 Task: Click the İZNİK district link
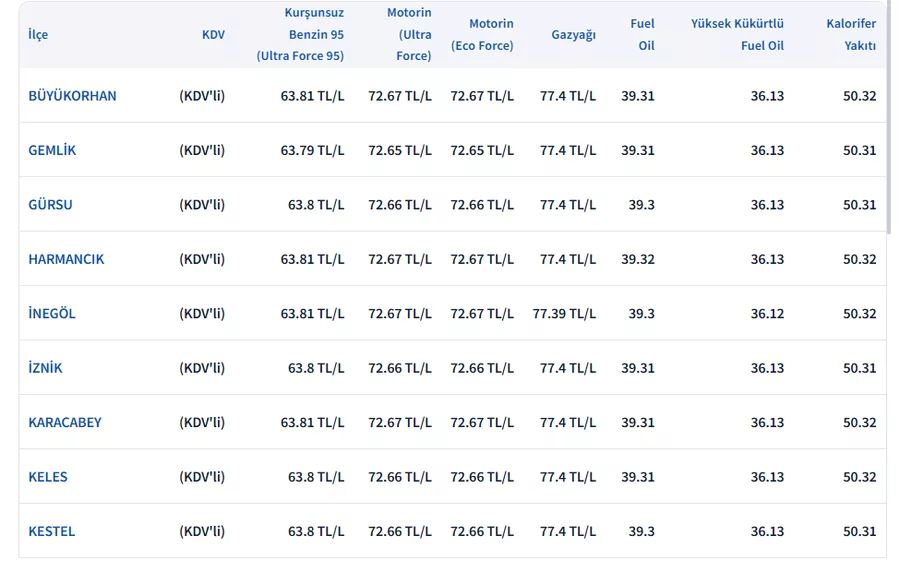pos(45,368)
